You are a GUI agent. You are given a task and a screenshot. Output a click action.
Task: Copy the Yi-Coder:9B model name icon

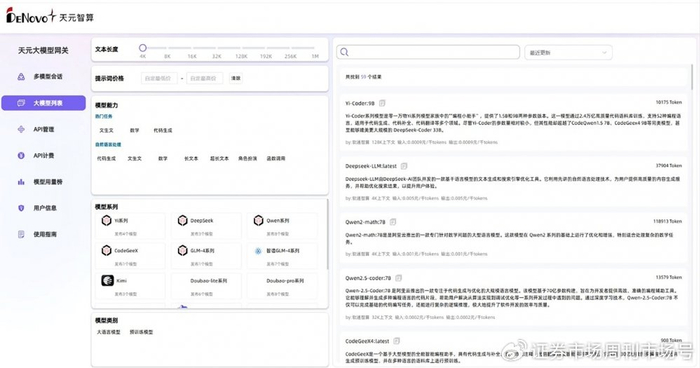[382, 103]
